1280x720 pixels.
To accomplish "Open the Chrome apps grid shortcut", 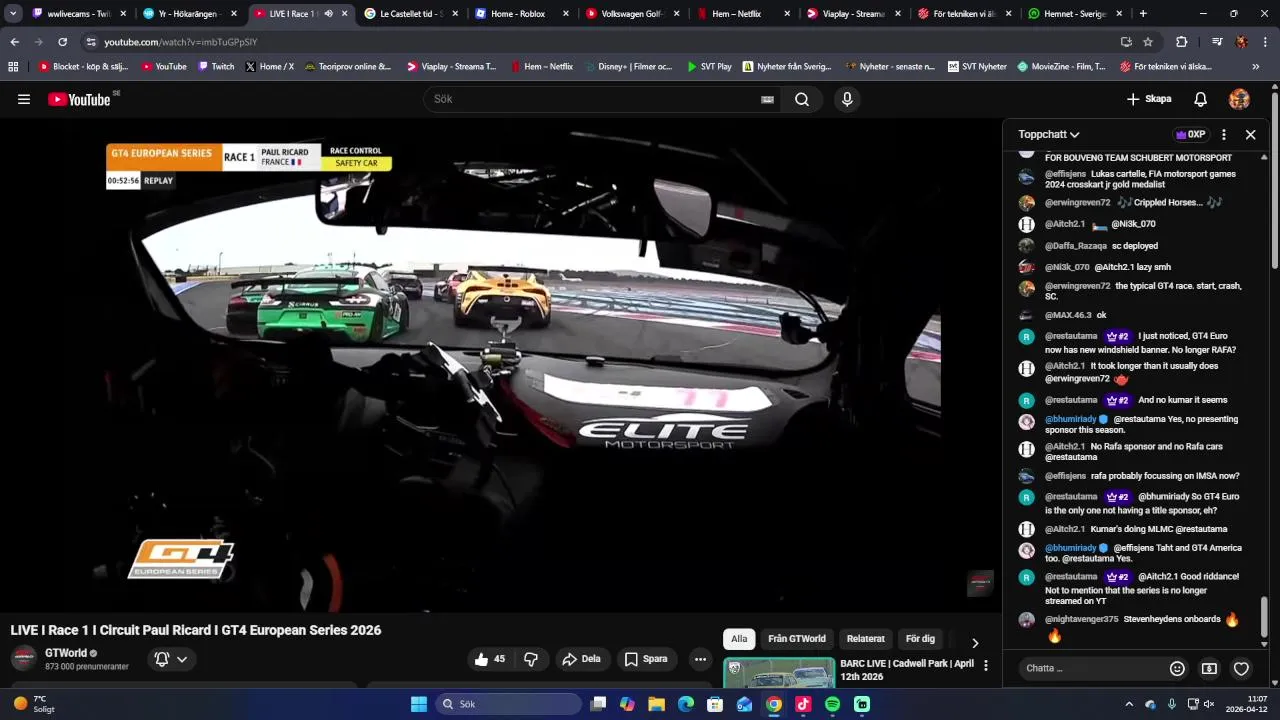I will [13, 67].
